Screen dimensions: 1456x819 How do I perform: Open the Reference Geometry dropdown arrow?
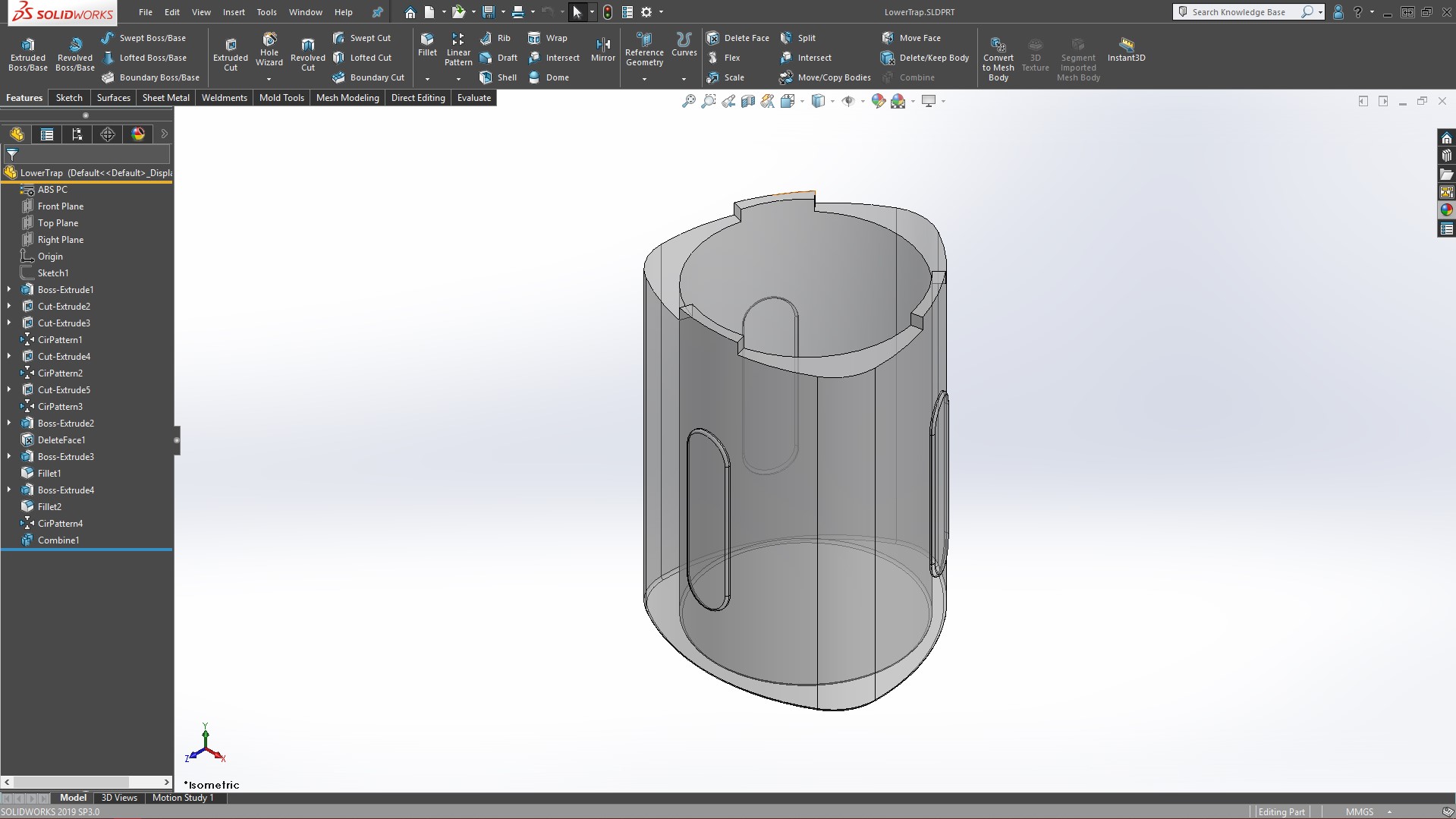coord(644,79)
